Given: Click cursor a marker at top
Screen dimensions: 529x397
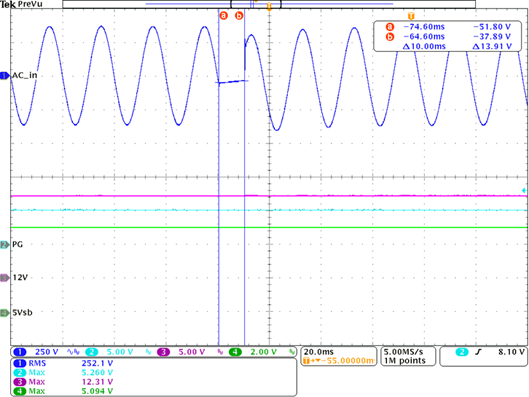Looking at the screenshot, I should tap(224, 16).
